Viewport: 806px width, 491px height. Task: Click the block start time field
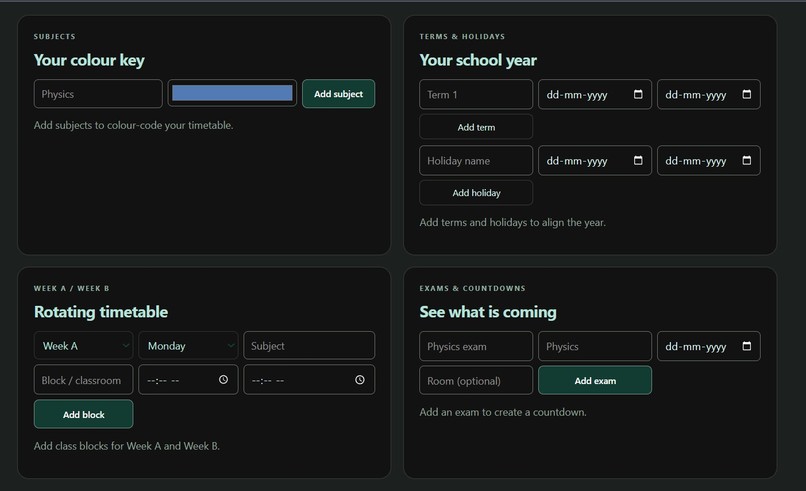point(188,380)
